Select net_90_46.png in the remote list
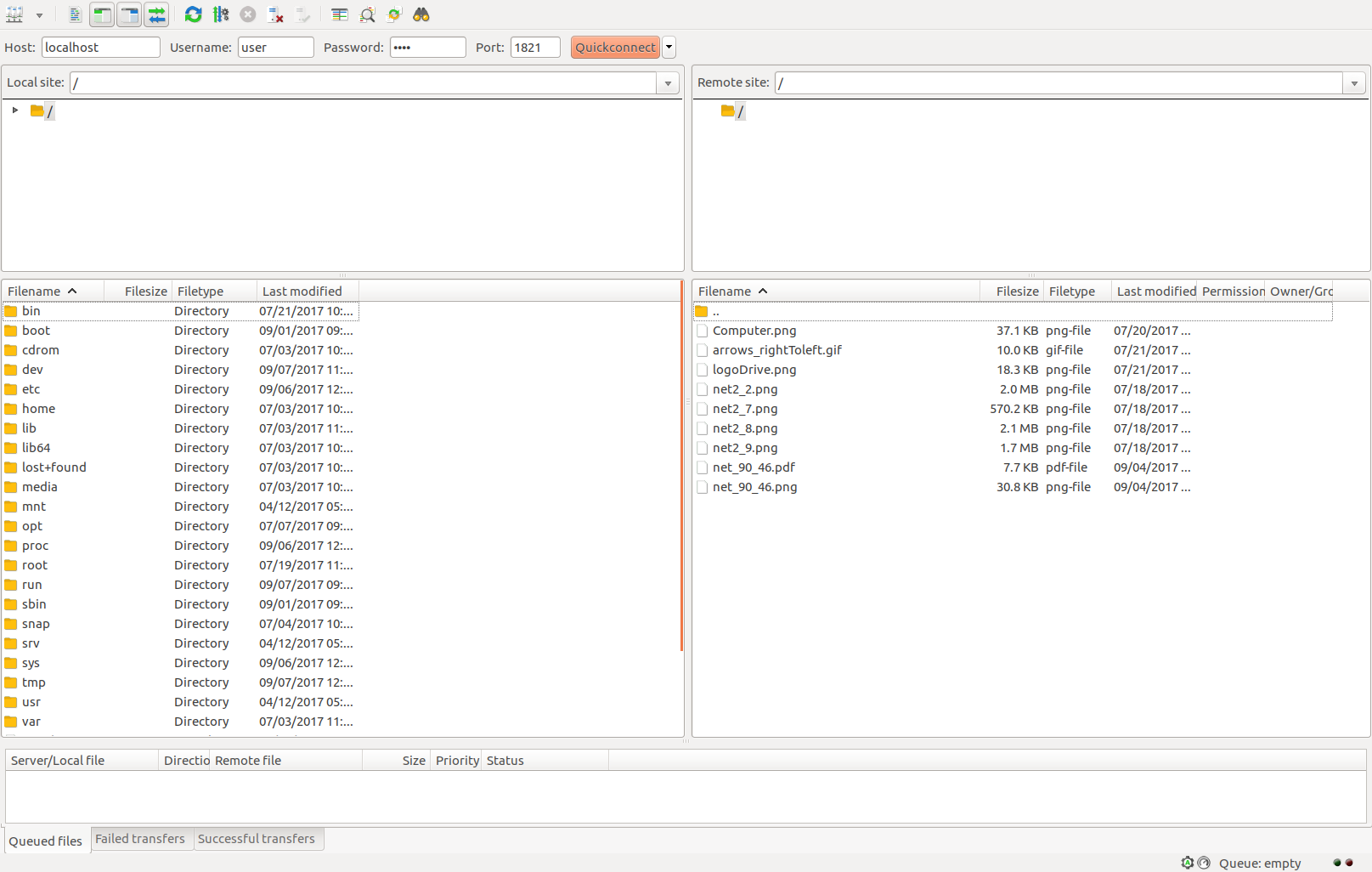1372x872 pixels. [x=1013, y=487]
